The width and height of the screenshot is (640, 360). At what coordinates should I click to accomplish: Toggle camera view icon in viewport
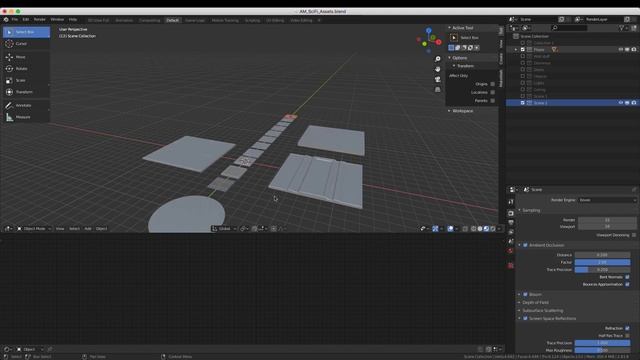(438, 79)
